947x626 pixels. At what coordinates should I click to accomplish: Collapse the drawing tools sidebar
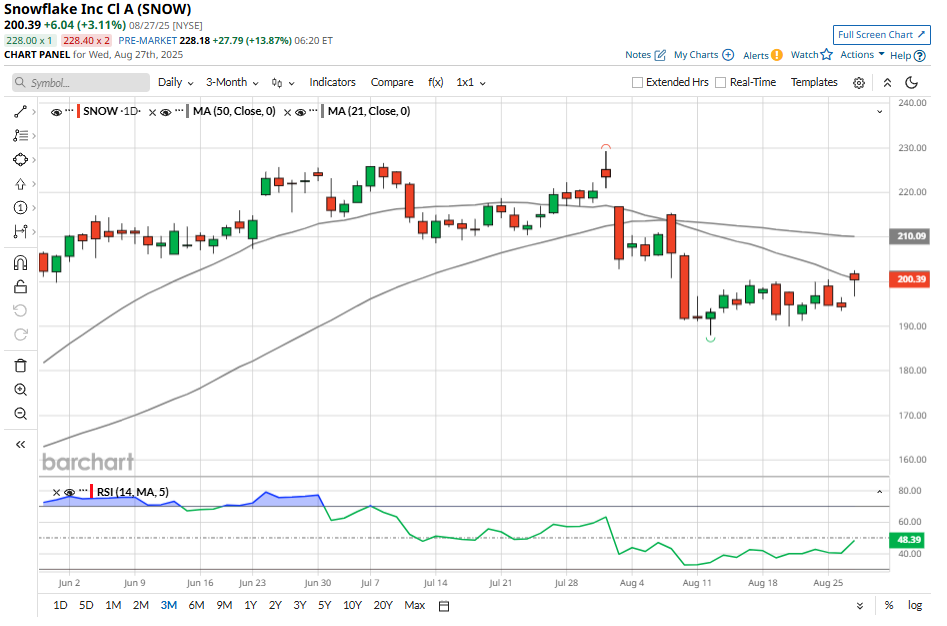(20, 445)
